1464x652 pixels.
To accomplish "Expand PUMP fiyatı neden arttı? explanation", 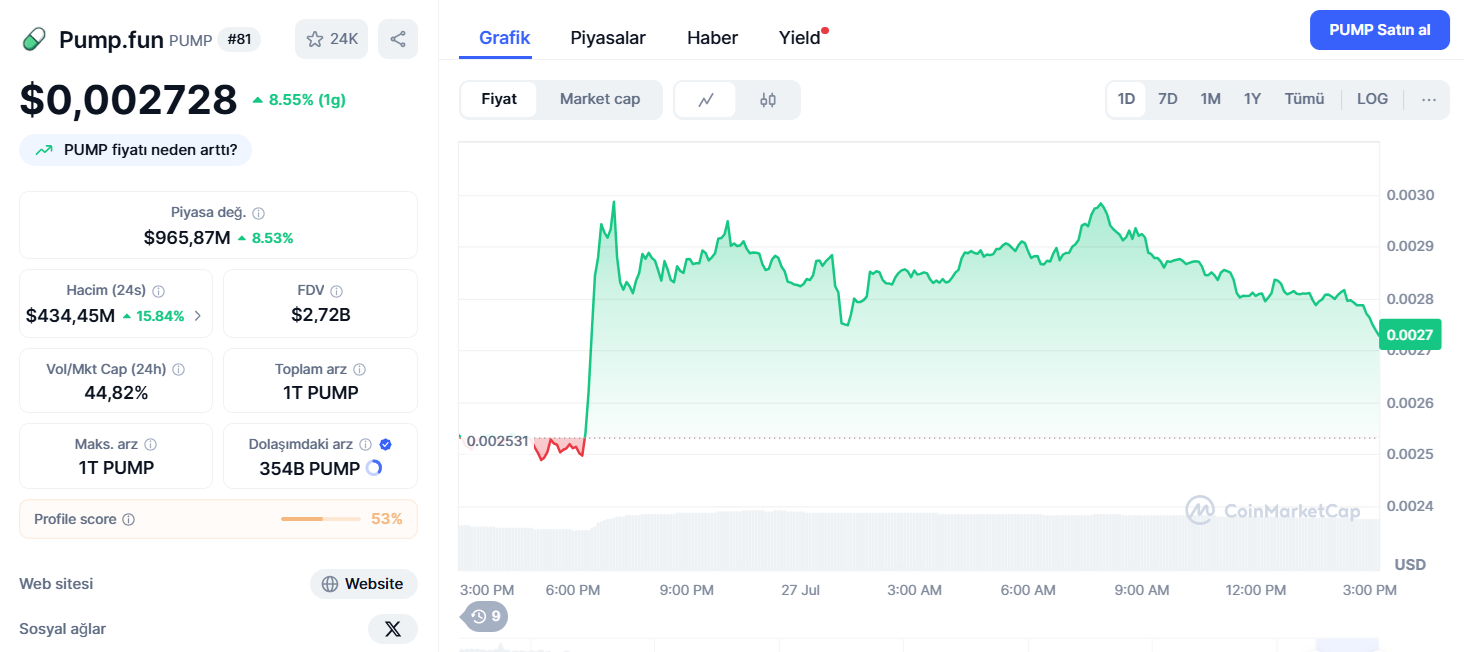I will (x=136, y=150).
